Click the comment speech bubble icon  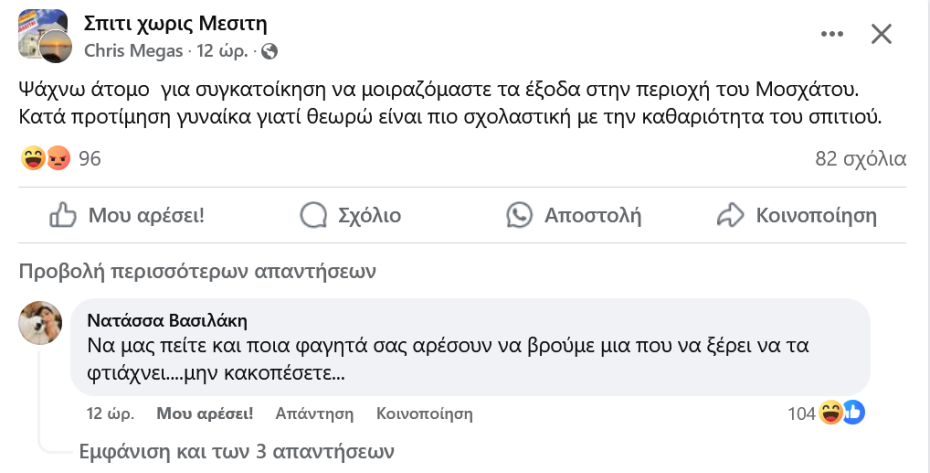click(x=314, y=215)
